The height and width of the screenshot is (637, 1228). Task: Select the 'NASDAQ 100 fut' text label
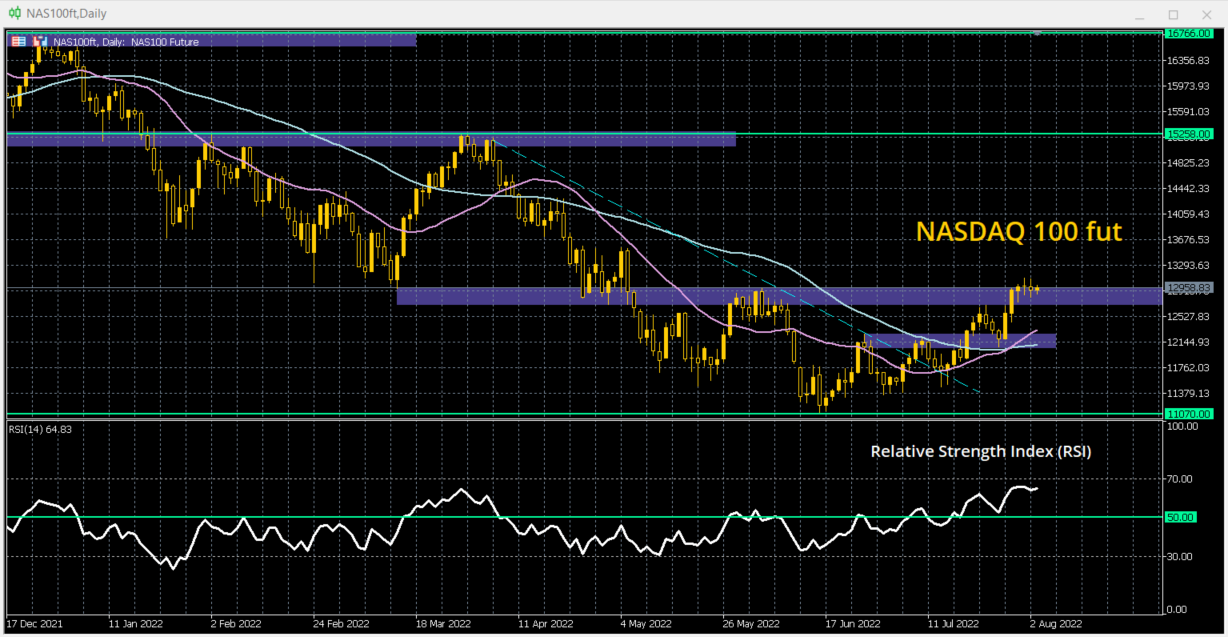tap(1019, 231)
